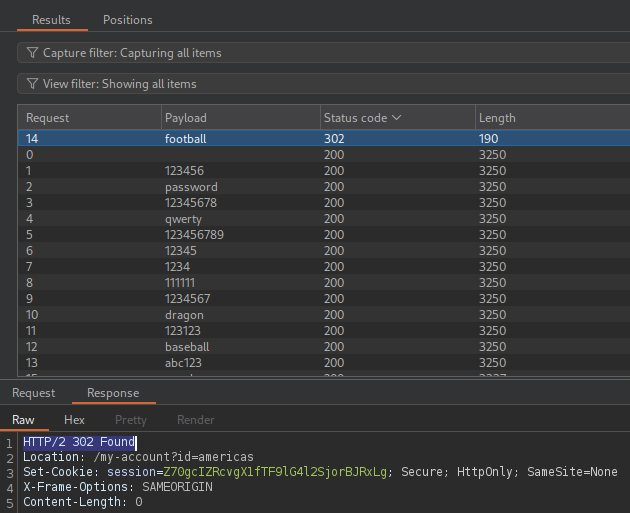Select the row with payload 123456789
Screen dimensions: 630x513
[324, 235]
